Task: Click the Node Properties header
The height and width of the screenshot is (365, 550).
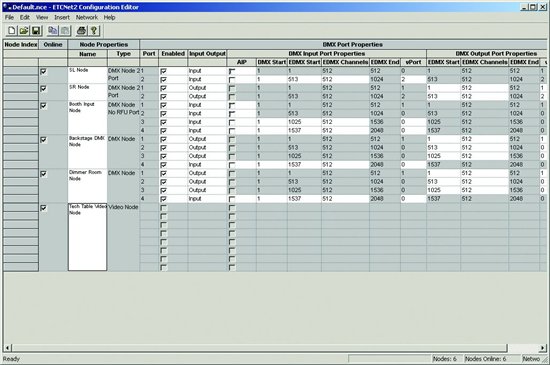Action: 103,45
